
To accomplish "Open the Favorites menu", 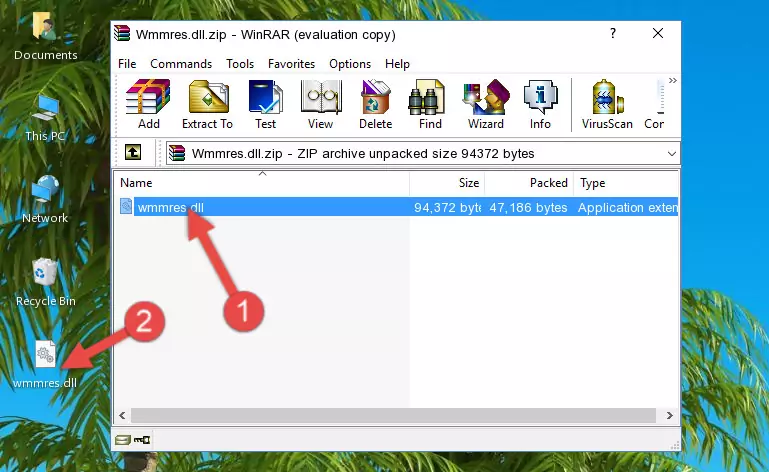I will pyautogui.click(x=291, y=64).
